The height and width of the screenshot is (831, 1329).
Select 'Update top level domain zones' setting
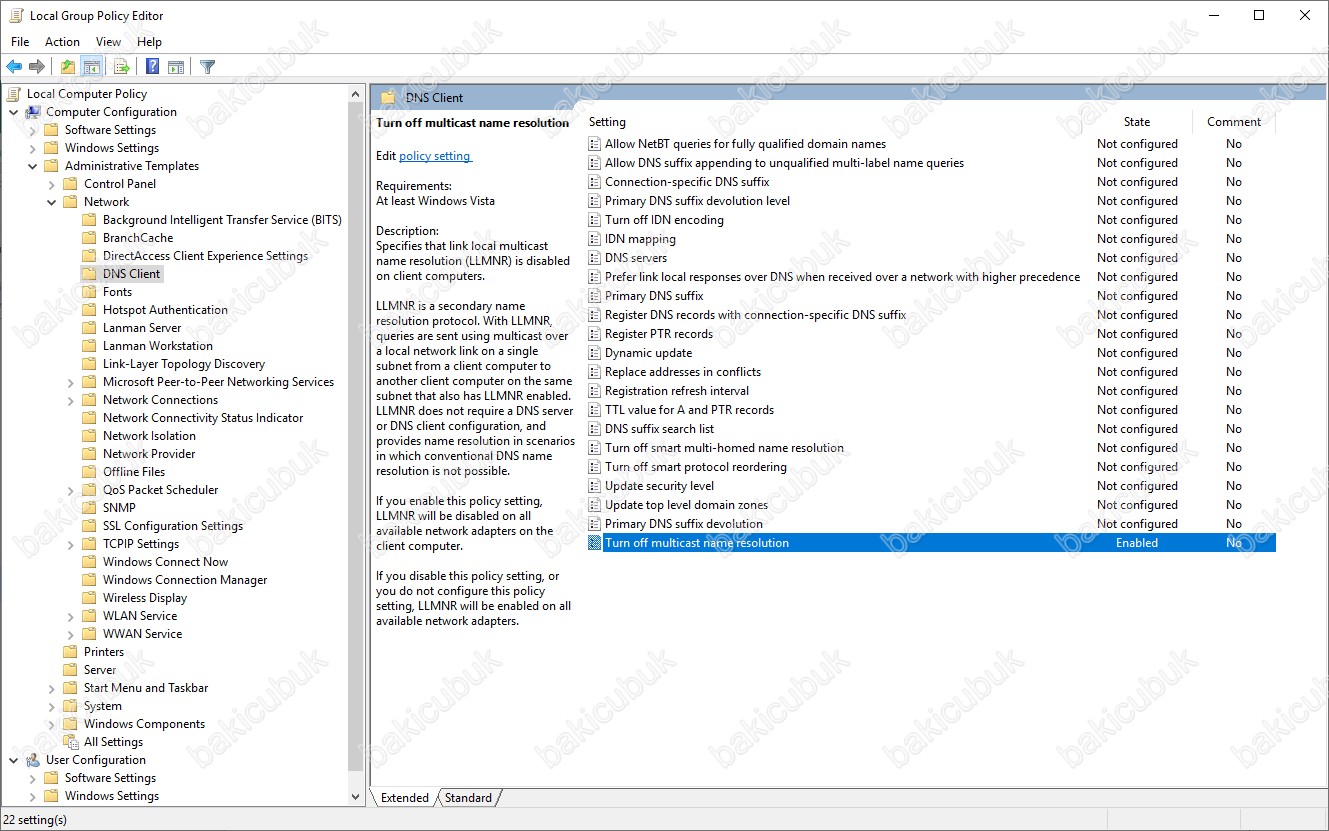[x=686, y=505]
